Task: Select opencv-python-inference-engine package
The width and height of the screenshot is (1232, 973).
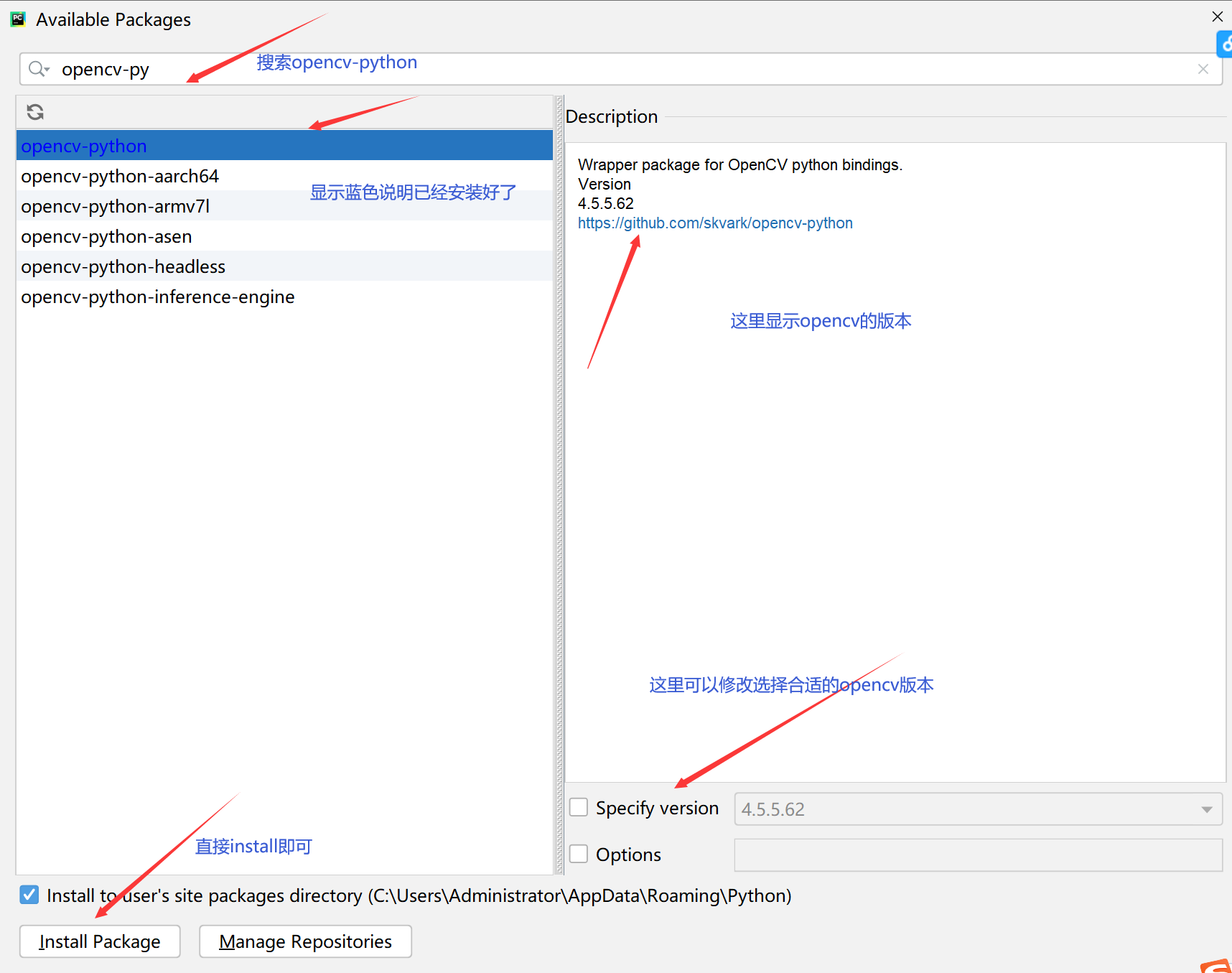Action: tap(284, 297)
